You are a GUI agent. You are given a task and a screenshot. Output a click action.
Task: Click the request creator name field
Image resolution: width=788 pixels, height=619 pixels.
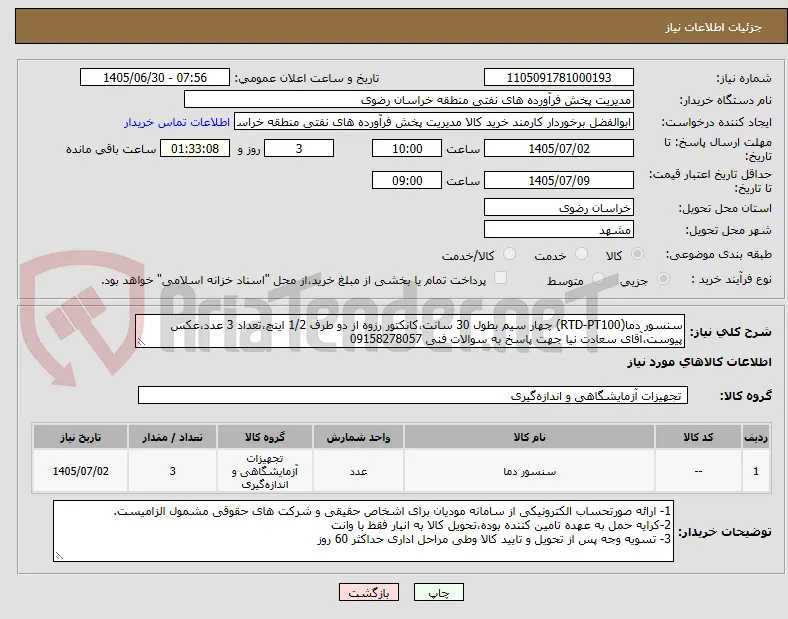click(x=434, y=122)
